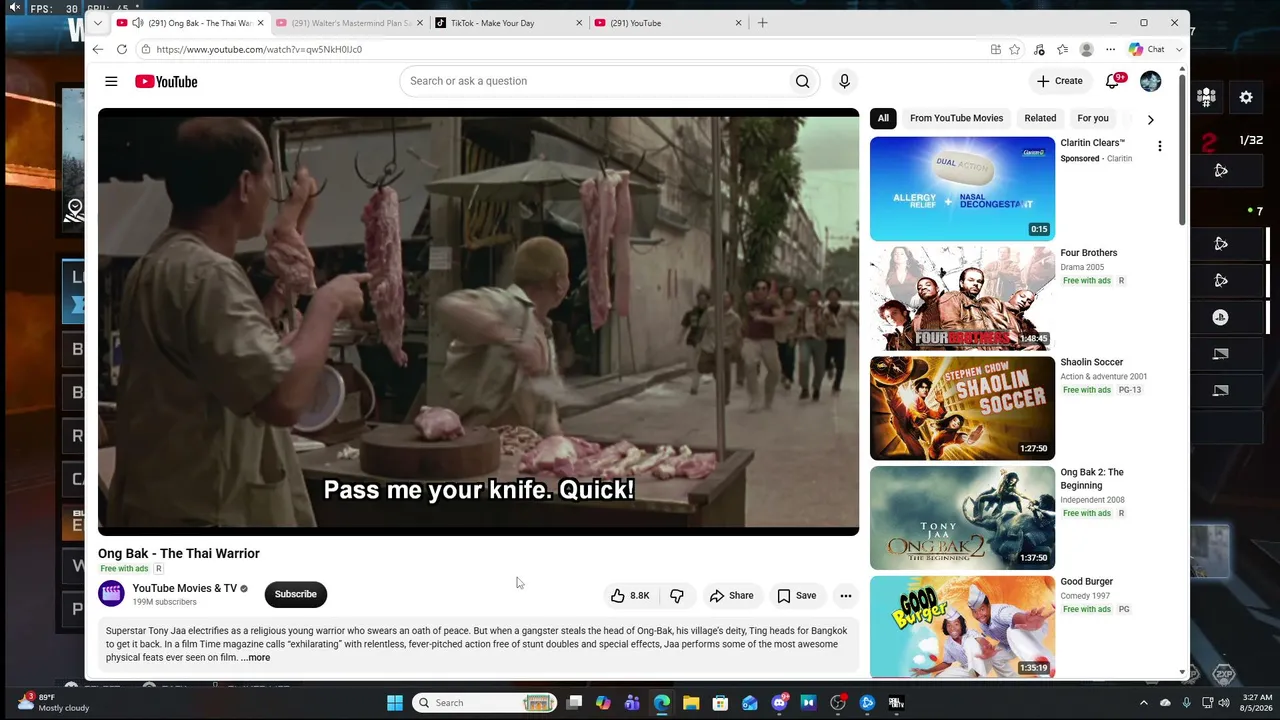Click the Share button
This screenshot has width=1280, height=720.
pos(732,596)
